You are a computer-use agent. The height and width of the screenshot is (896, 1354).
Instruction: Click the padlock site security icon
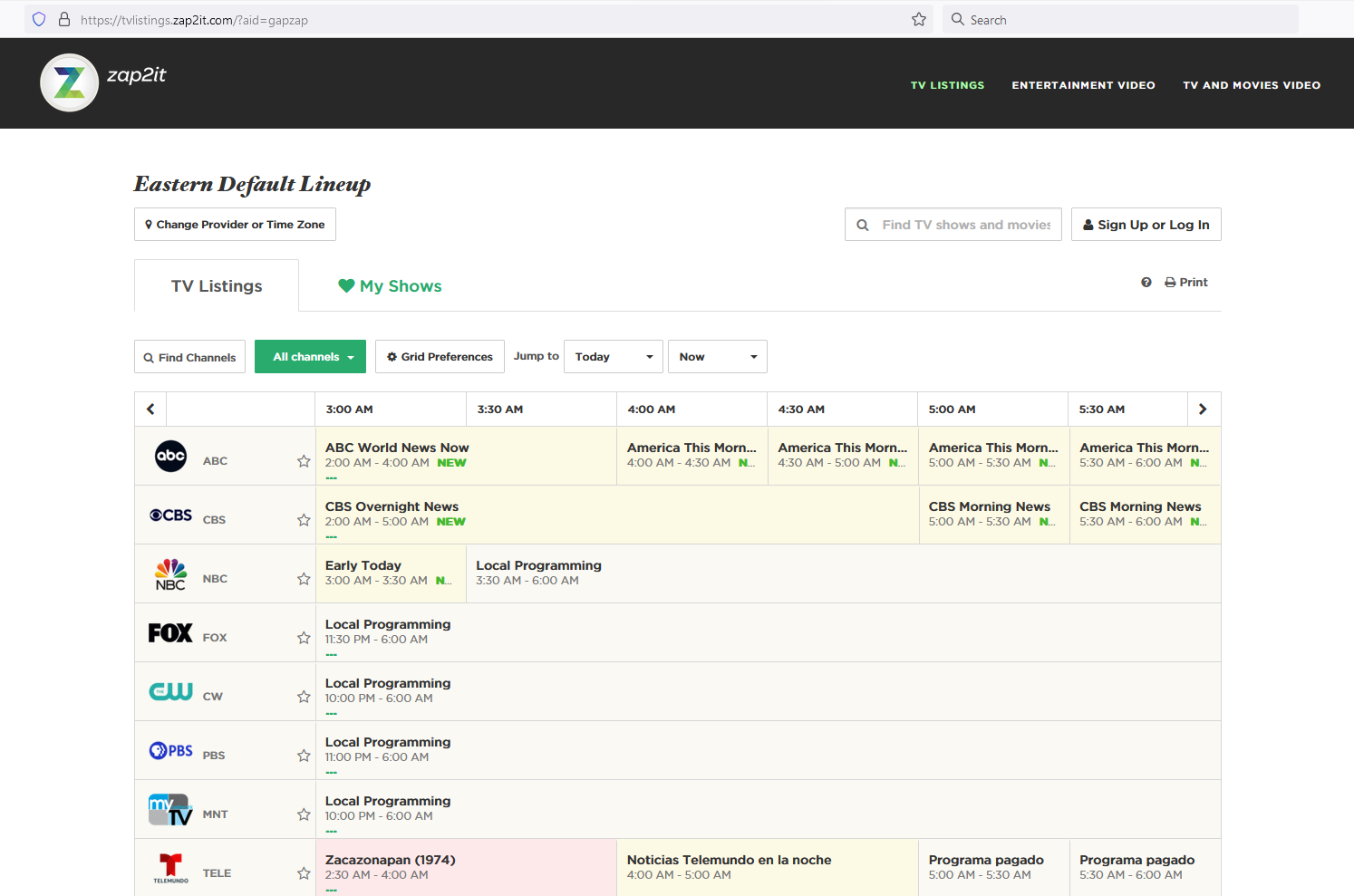tap(64, 19)
